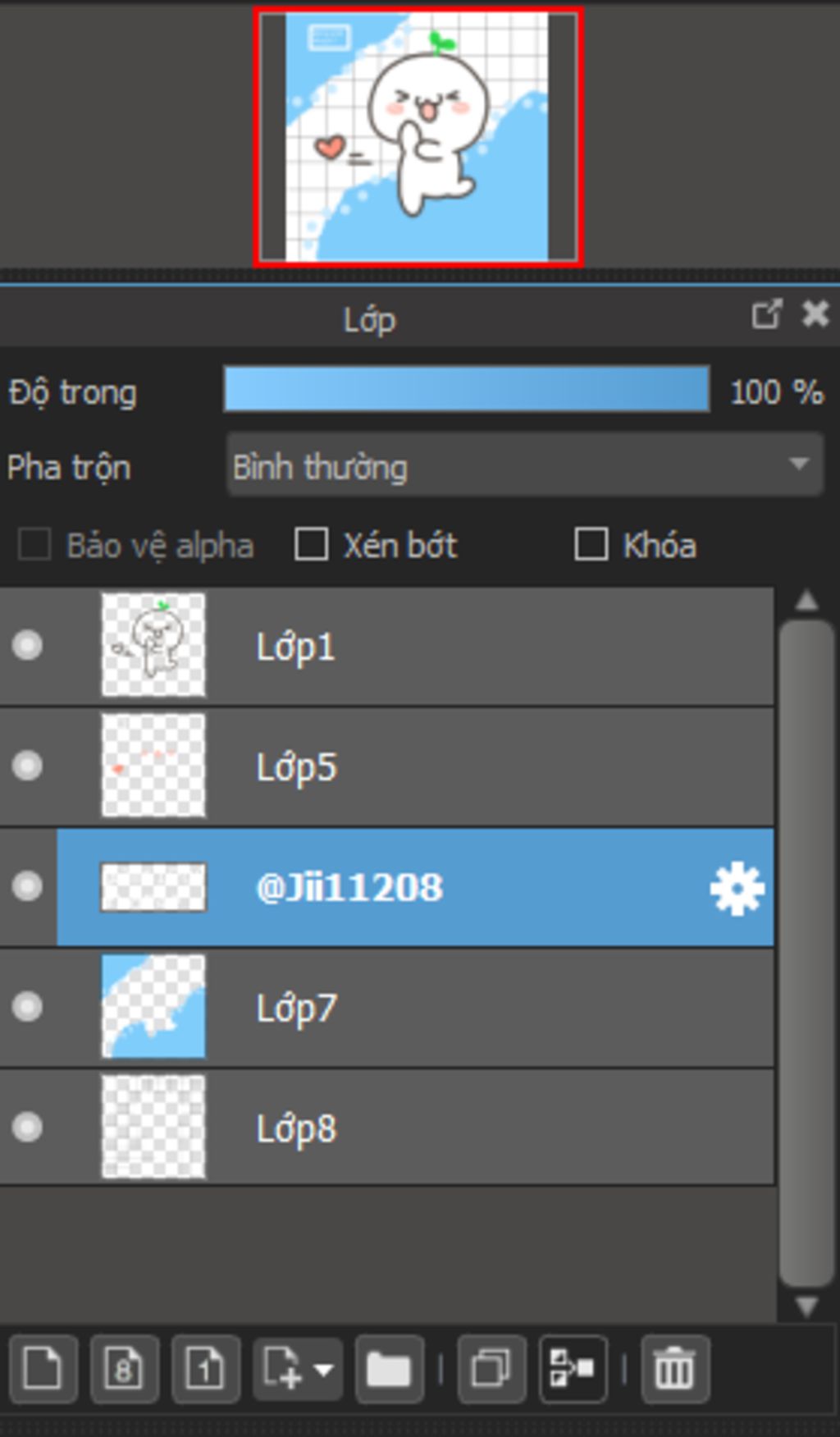840x1437 pixels.
Task: Delete the selected layer
Action: click(674, 1369)
